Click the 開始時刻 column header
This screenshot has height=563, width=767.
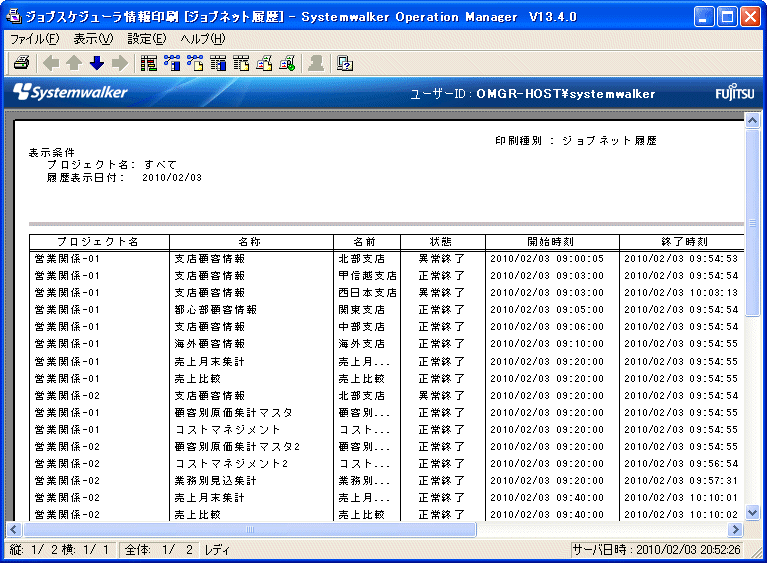(x=551, y=242)
